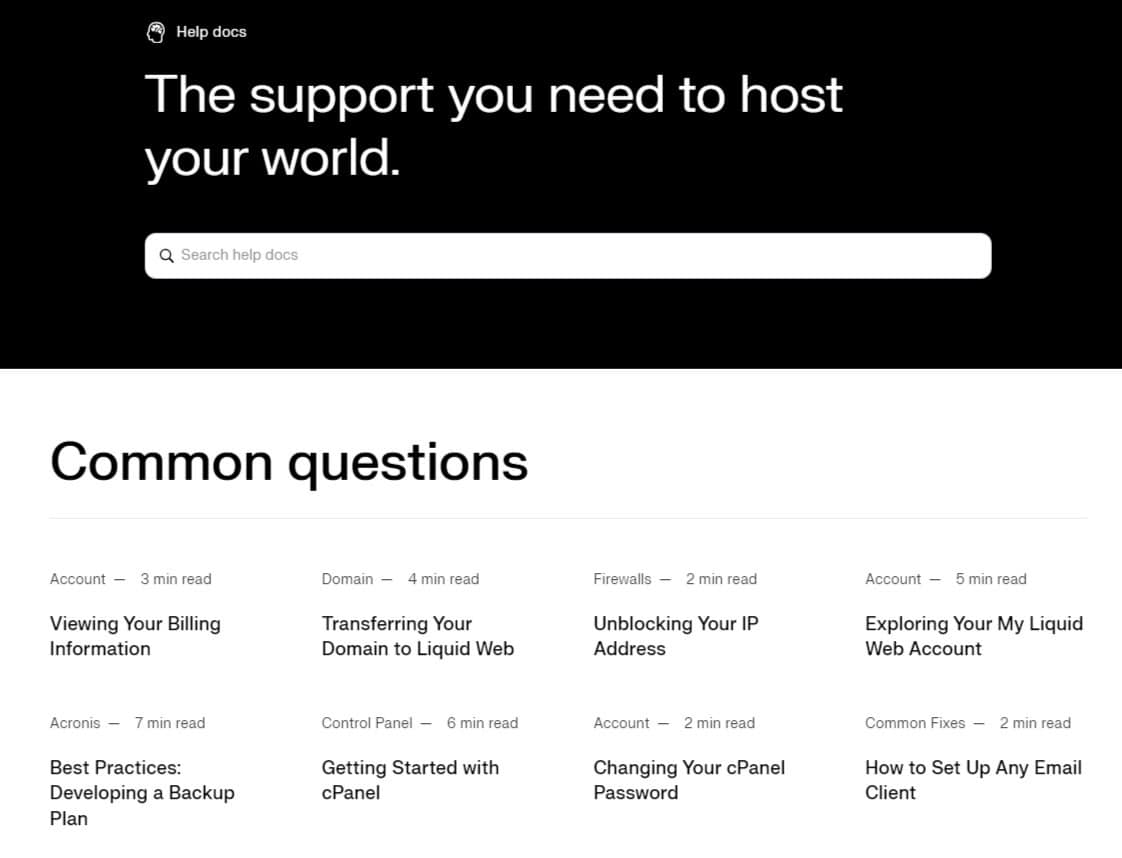Open Transferring Your Domain to Liquid Web
1122x858 pixels.
pyautogui.click(x=417, y=636)
